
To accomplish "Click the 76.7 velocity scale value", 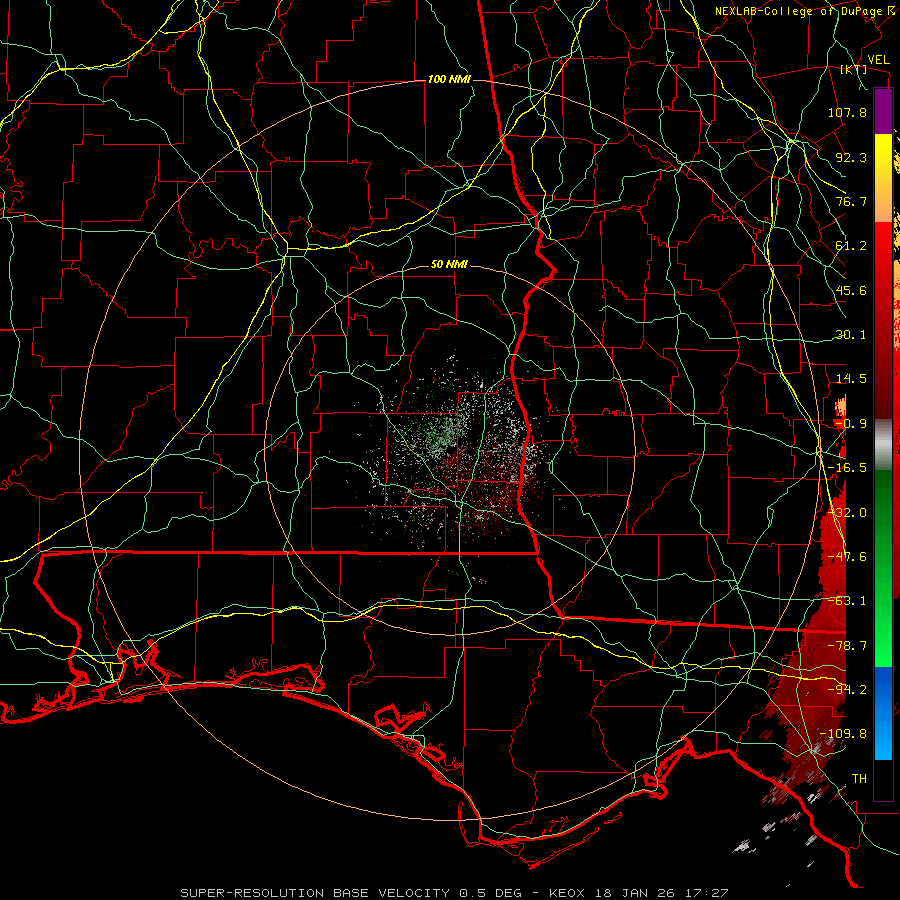I will tap(851, 201).
